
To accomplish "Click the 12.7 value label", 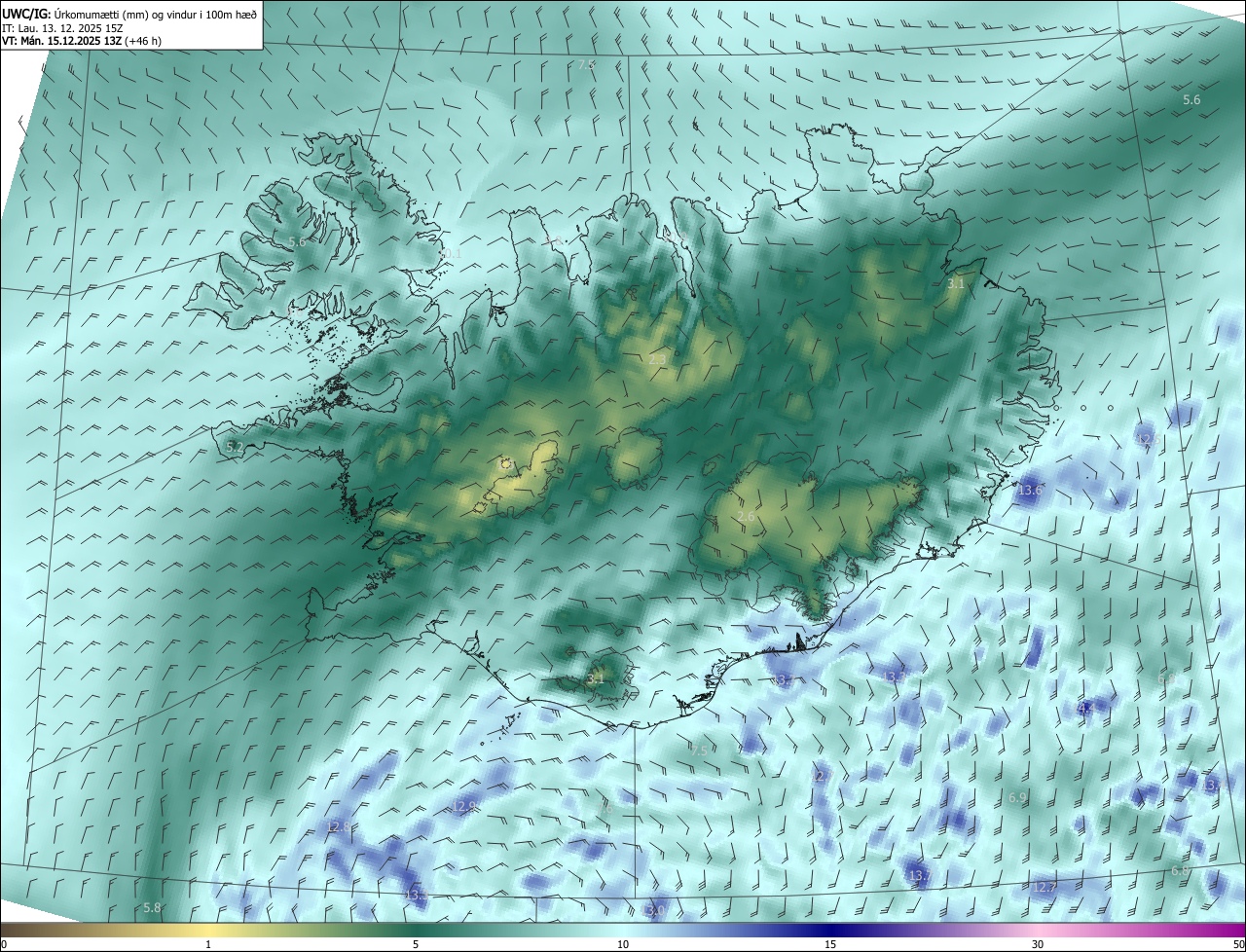I will click(1044, 888).
